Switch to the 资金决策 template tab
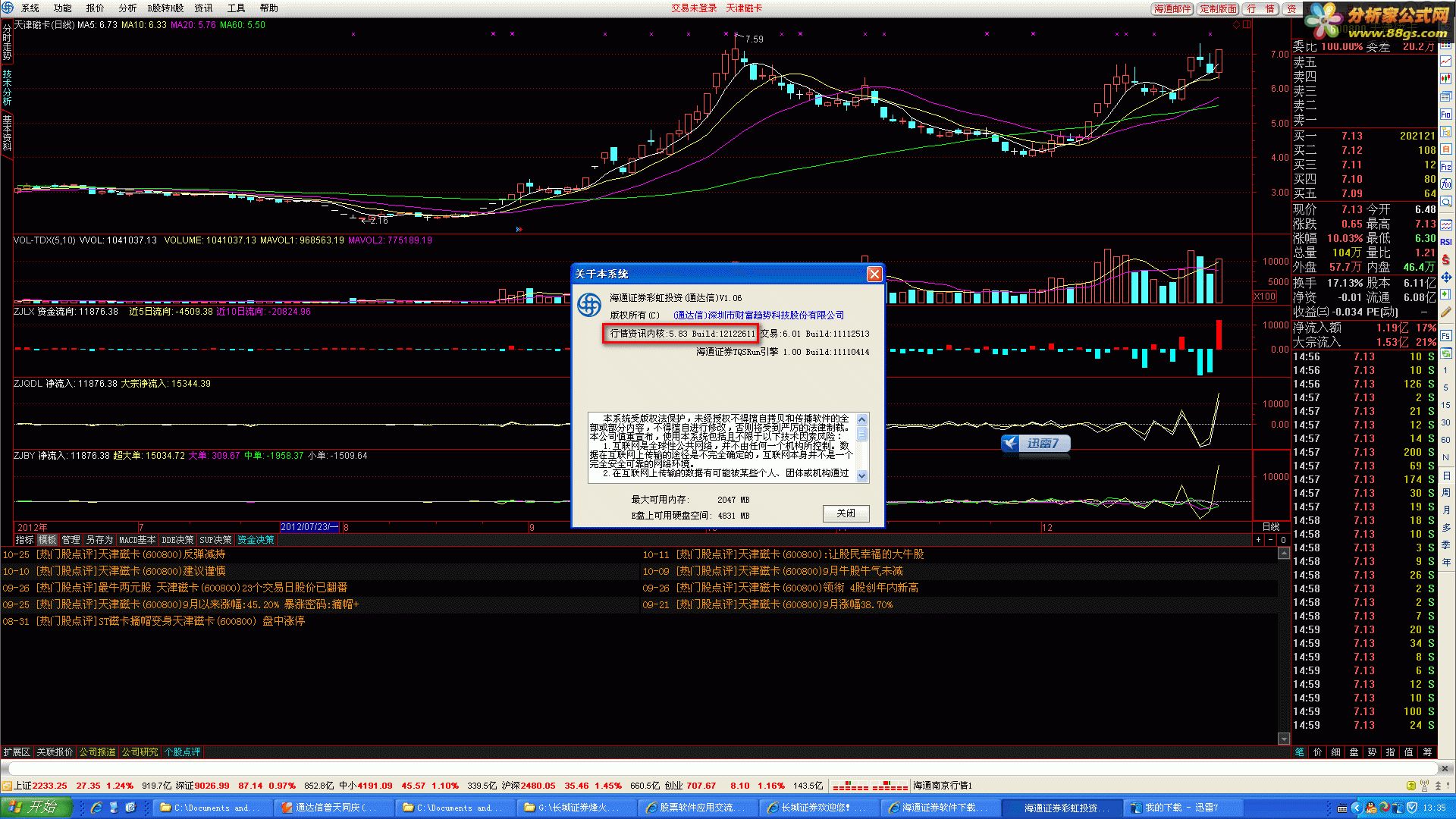This screenshot has height=819, width=1456. point(256,540)
